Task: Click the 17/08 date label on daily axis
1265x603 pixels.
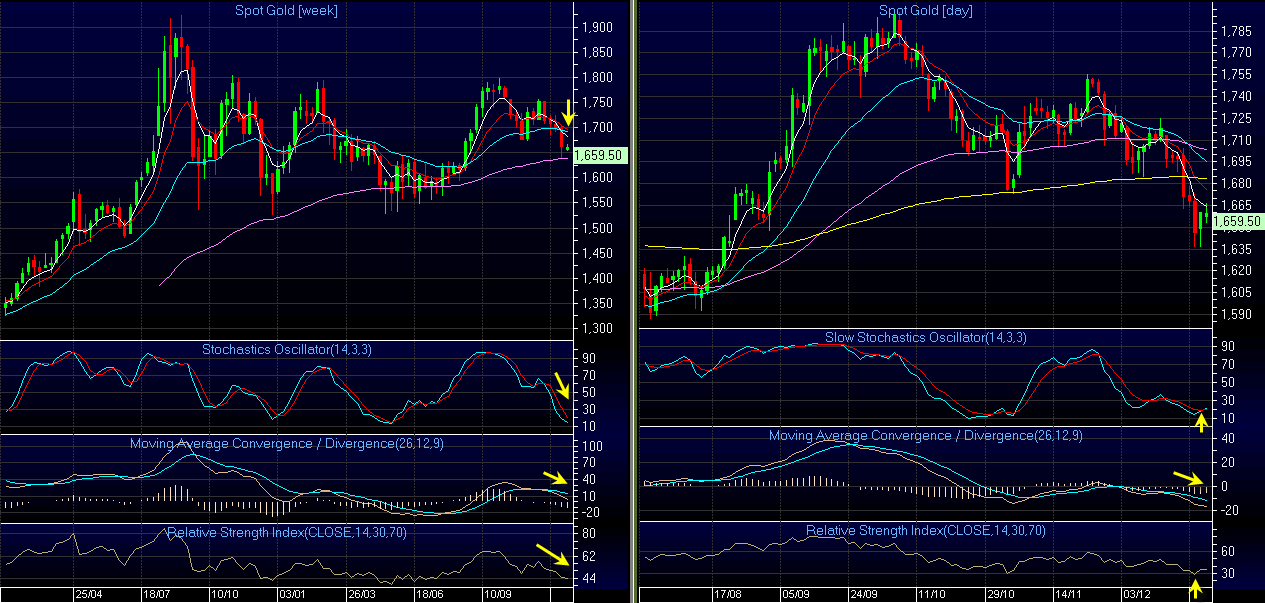Action: (x=730, y=593)
